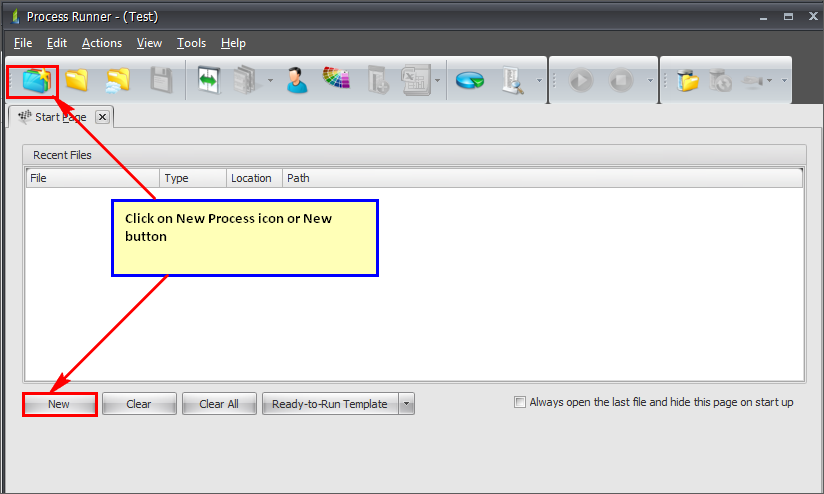
Task: Open Ready-to-Run Template dropdown arrow
Action: (406, 404)
